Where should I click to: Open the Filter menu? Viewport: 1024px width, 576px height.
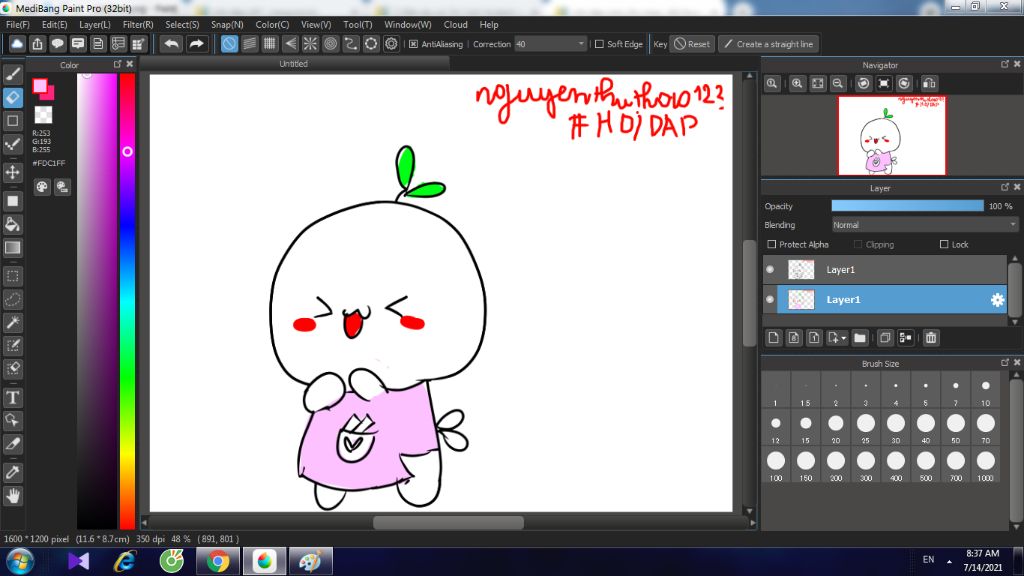pos(138,24)
